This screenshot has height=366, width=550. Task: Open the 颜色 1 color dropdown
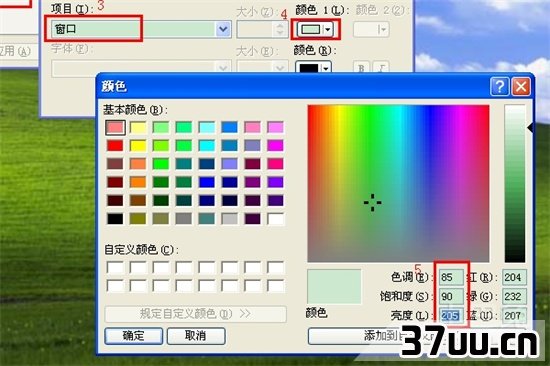click(x=315, y=29)
